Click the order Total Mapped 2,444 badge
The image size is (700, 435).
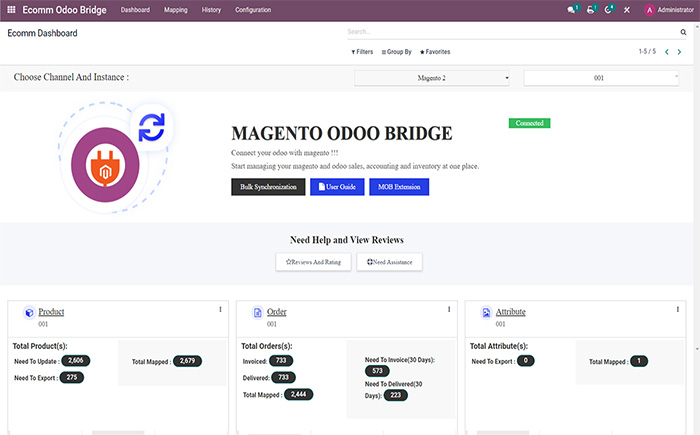coord(299,394)
